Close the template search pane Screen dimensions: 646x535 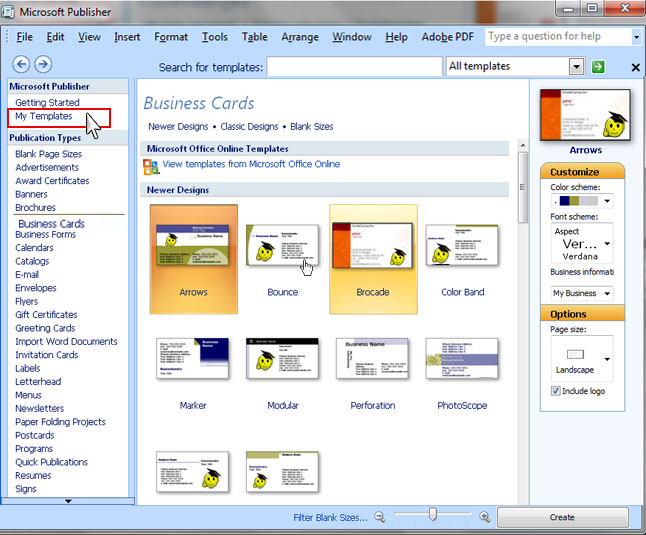click(x=635, y=67)
